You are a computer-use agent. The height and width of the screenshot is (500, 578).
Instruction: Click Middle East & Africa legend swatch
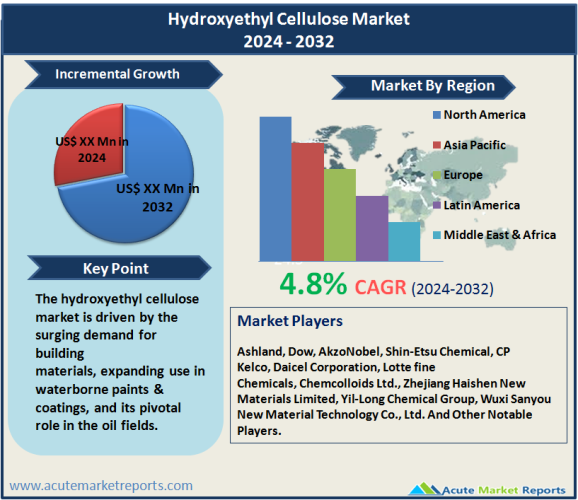tap(437, 235)
